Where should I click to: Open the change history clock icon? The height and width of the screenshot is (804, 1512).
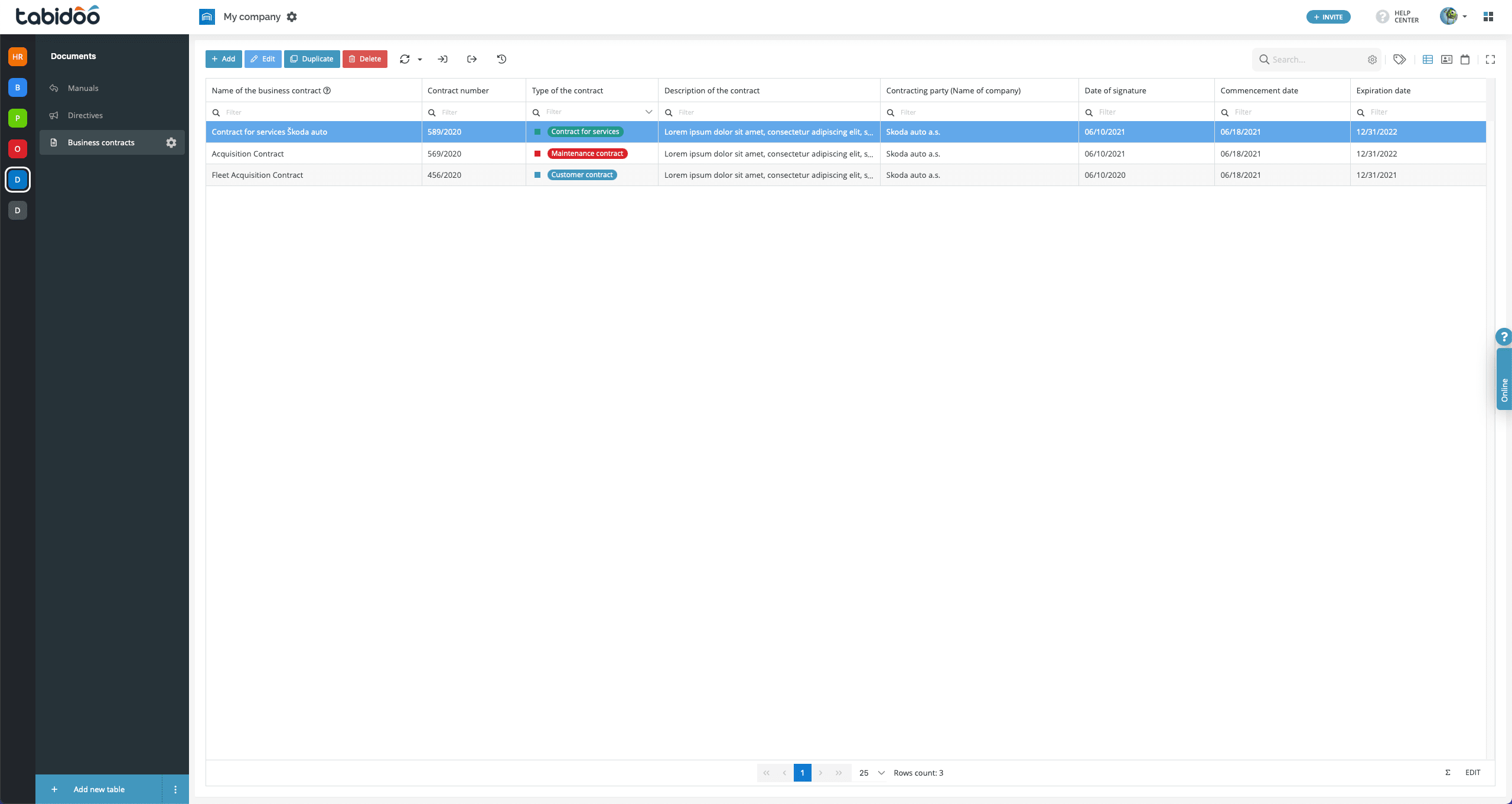tap(501, 59)
